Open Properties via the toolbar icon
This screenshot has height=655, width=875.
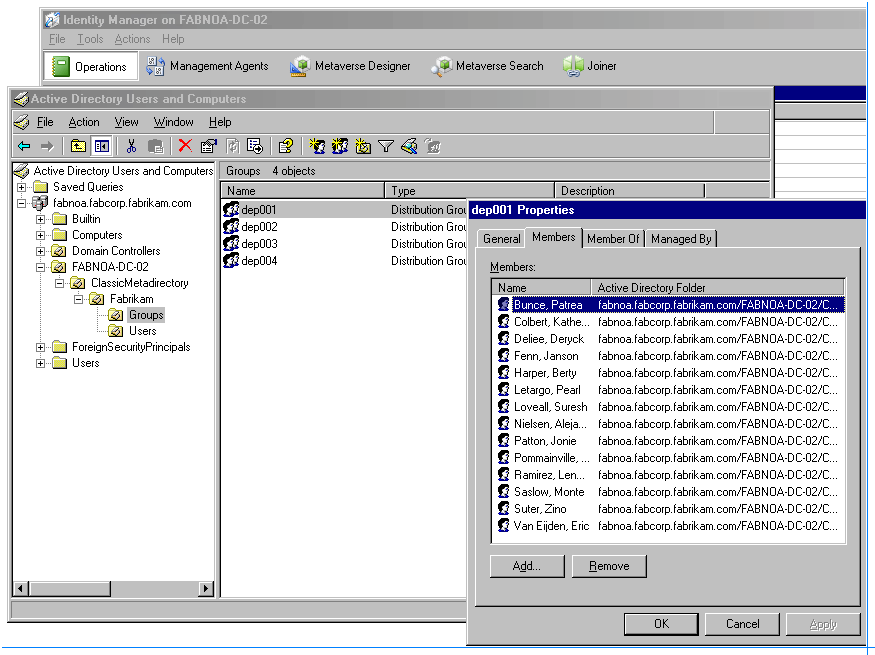tap(208, 146)
